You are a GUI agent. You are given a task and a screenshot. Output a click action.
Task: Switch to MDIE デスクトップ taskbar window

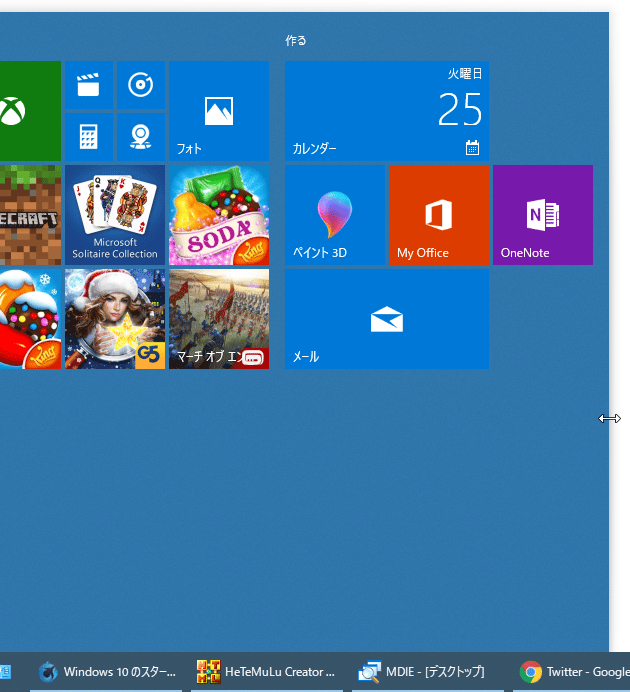(428, 672)
